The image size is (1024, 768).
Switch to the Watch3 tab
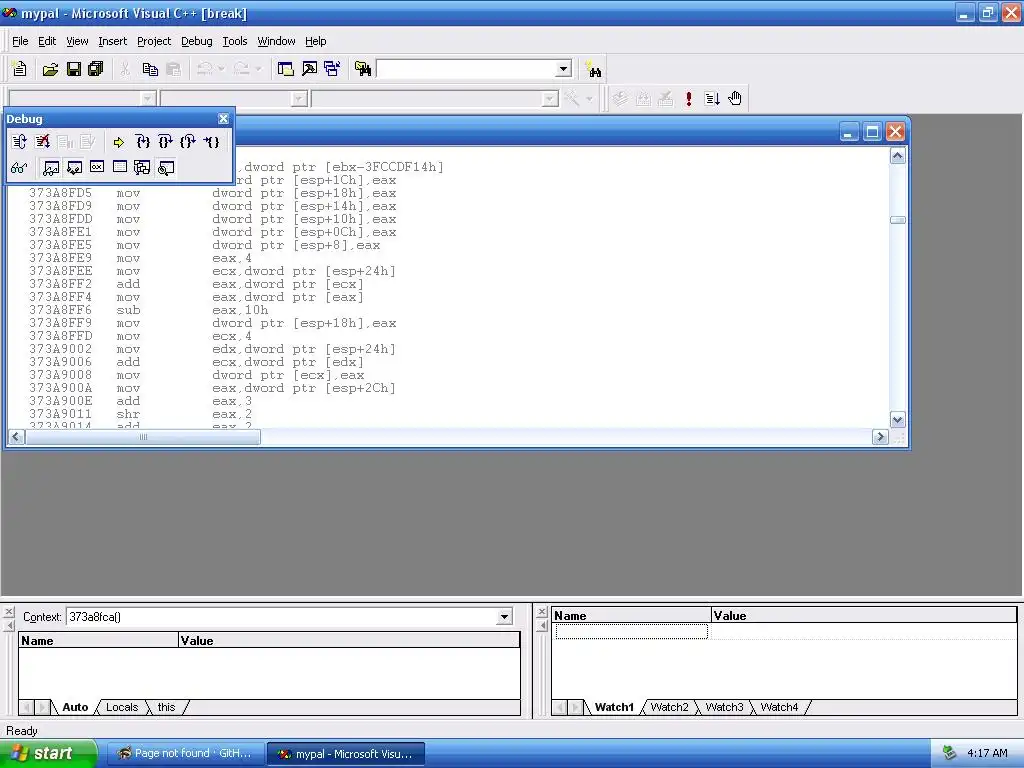(x=724, y=707)
